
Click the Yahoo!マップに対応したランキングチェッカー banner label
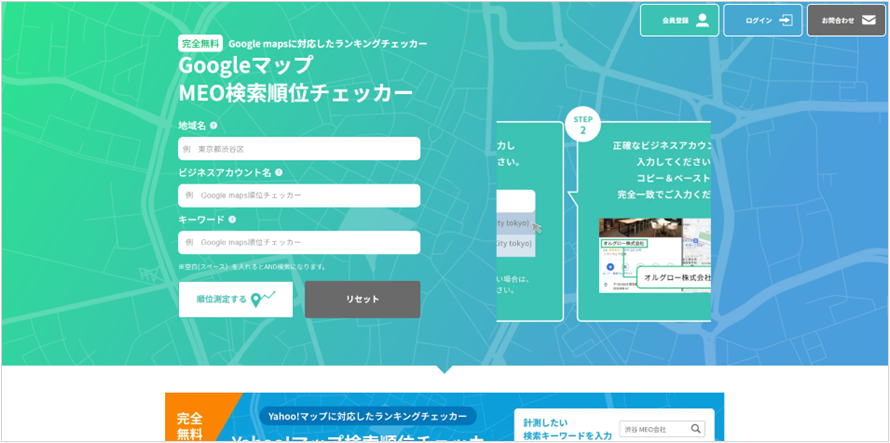coord(368,416)
